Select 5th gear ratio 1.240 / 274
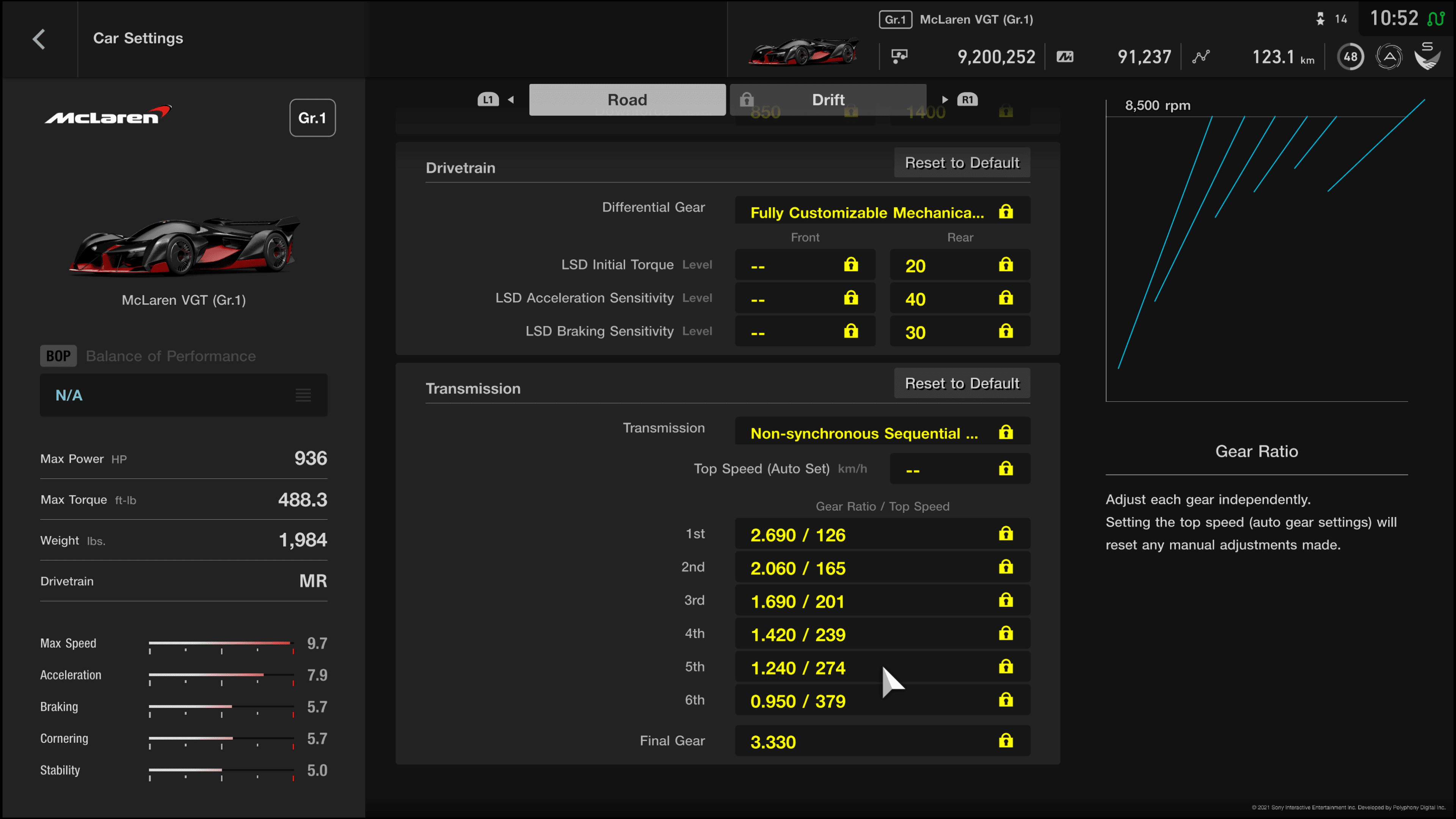The height and width of the screenshot is (819, 1456). (x=882, y=667)
